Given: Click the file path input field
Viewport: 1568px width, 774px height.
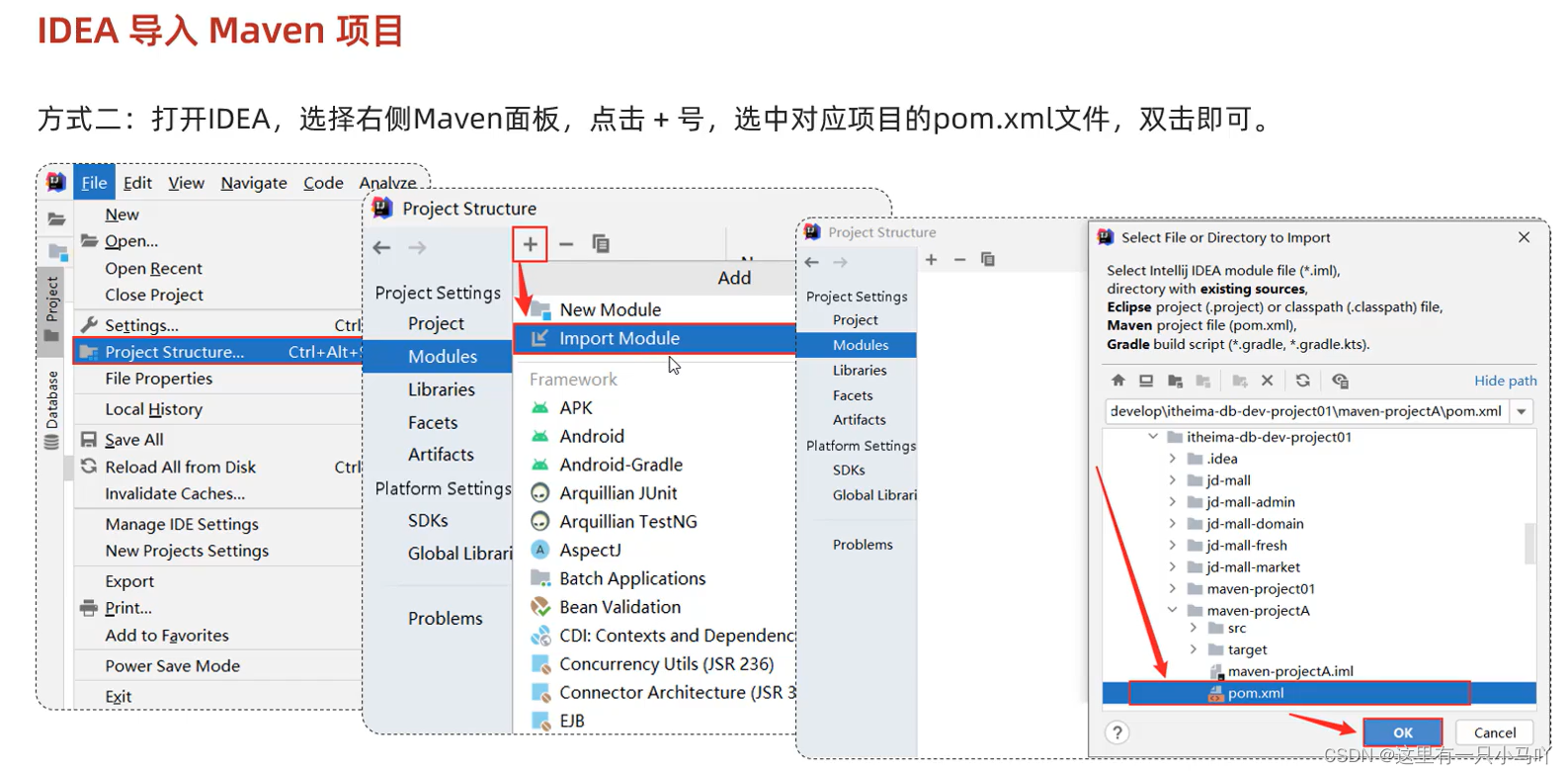Looking at the screenshot, I should click(1306, 411).
